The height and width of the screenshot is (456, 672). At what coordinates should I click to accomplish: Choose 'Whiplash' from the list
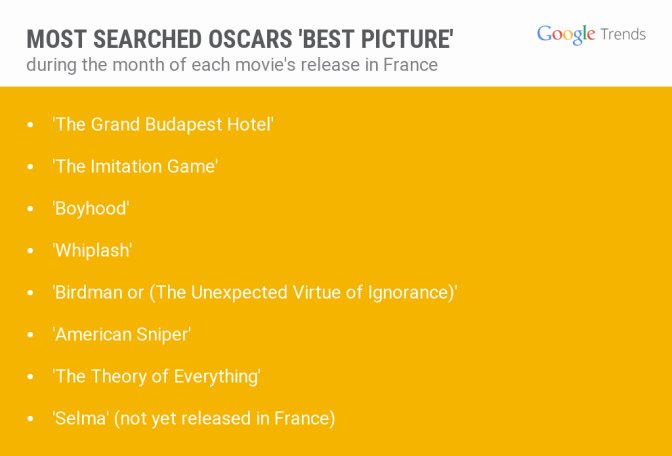[x=92, y=251]
